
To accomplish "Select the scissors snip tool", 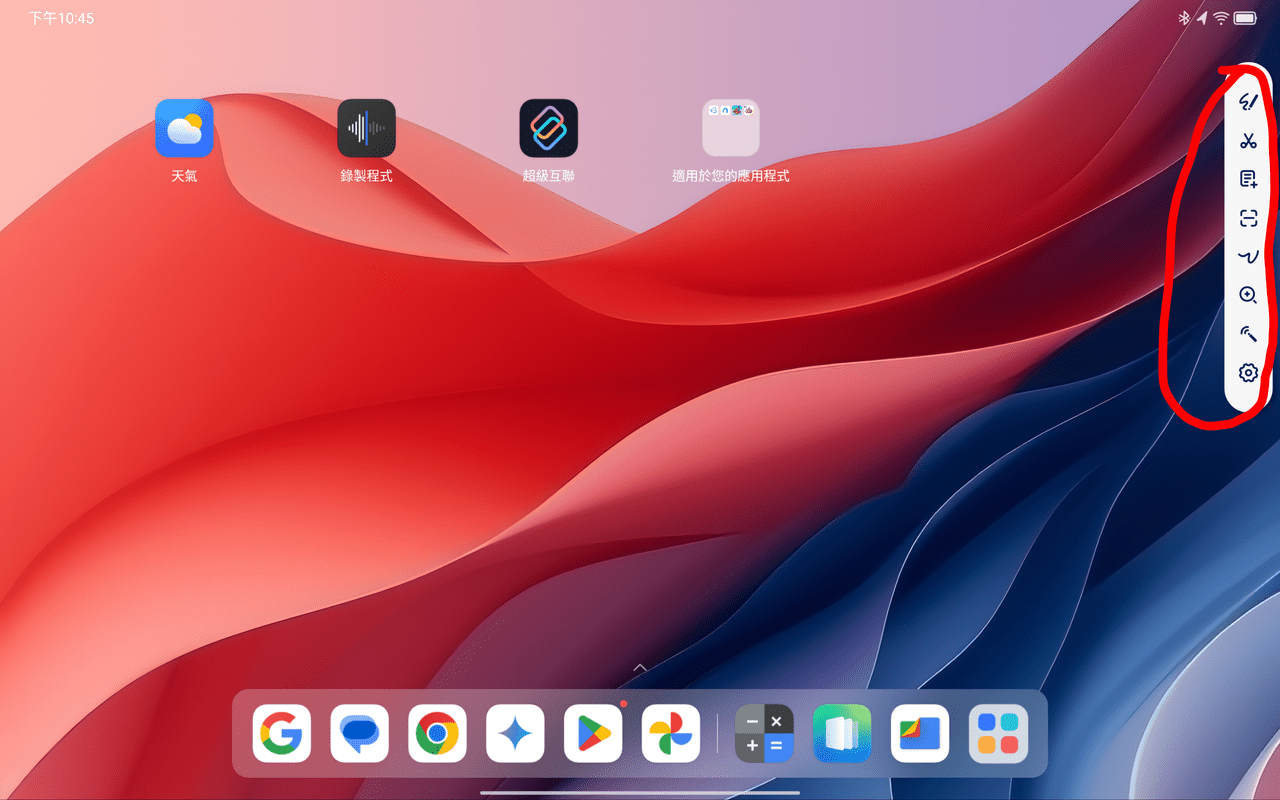I will tap(1248, 141).
